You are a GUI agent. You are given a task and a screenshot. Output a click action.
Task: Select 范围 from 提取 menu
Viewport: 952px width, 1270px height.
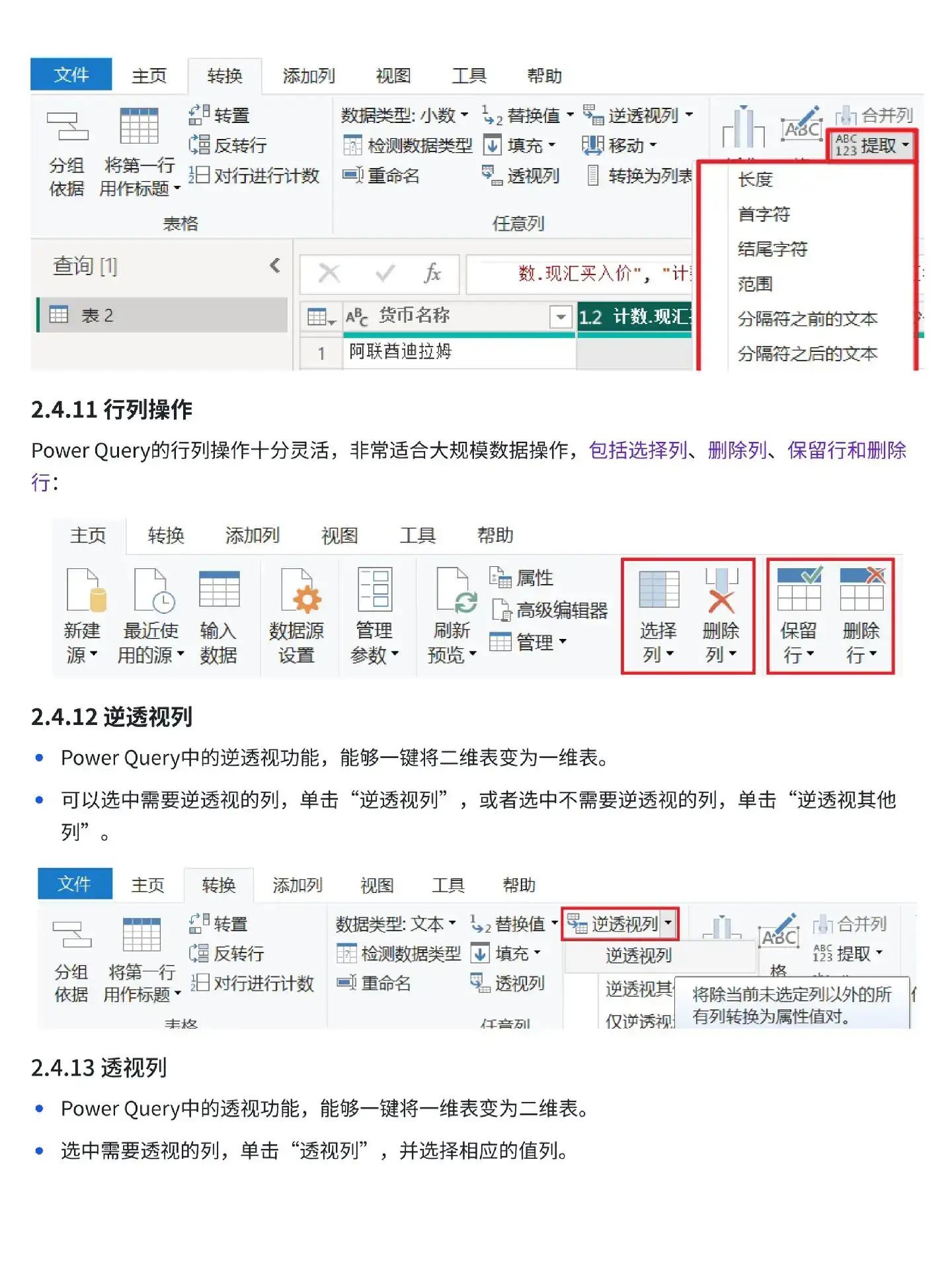point(755,284)
